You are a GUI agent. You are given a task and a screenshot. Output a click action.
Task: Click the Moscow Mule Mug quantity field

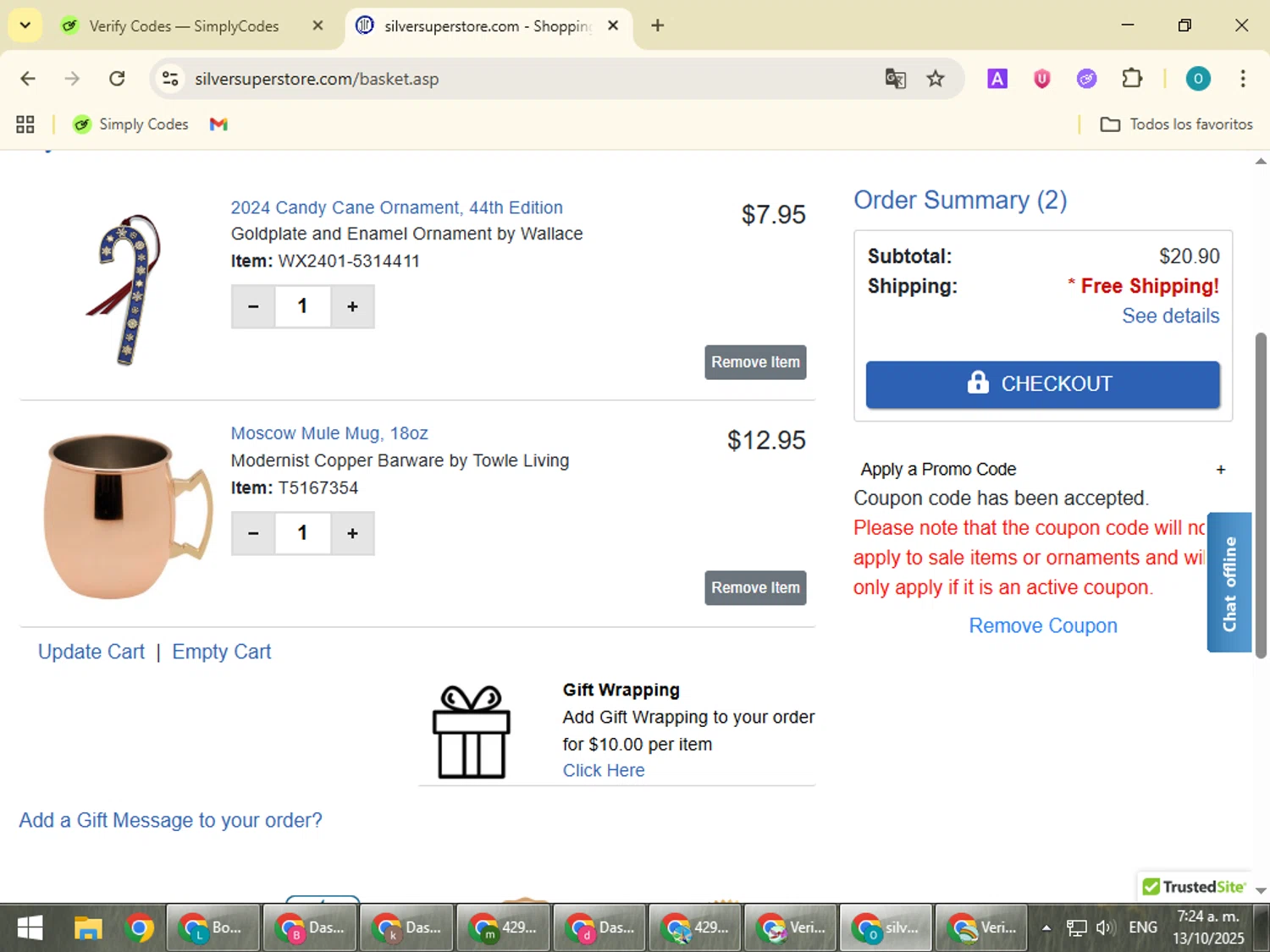tap(302, 533)
